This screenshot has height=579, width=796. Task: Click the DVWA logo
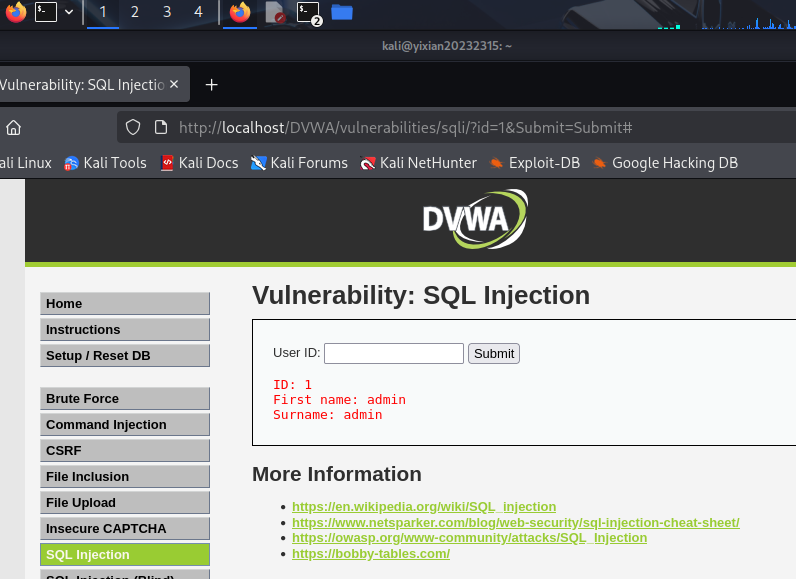[475, 219]
